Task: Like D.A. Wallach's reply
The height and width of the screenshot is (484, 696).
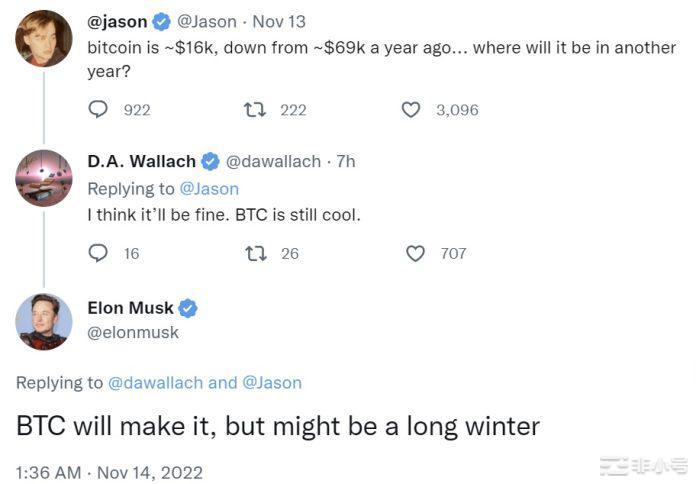Action: (415, 254)
